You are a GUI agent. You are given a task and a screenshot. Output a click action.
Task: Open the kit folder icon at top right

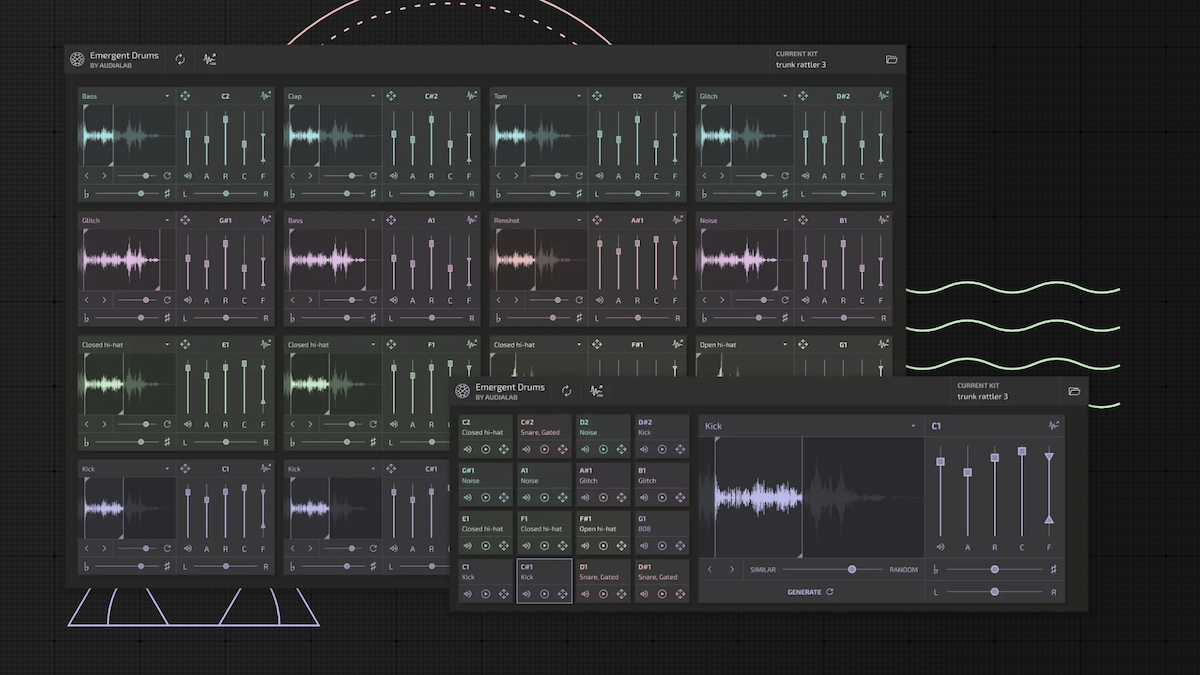(892, 58)
